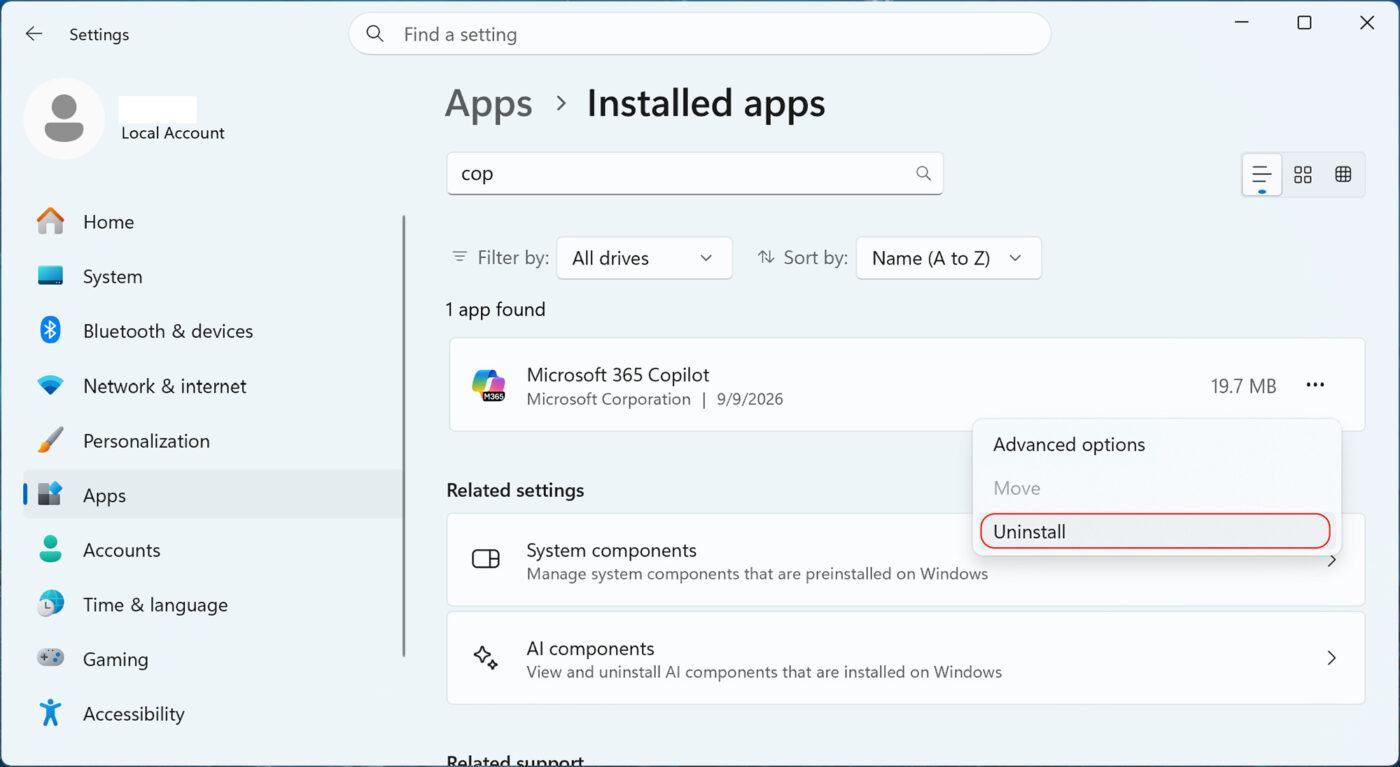Open the System components card

pyautogui.click(x=906, y=559)
